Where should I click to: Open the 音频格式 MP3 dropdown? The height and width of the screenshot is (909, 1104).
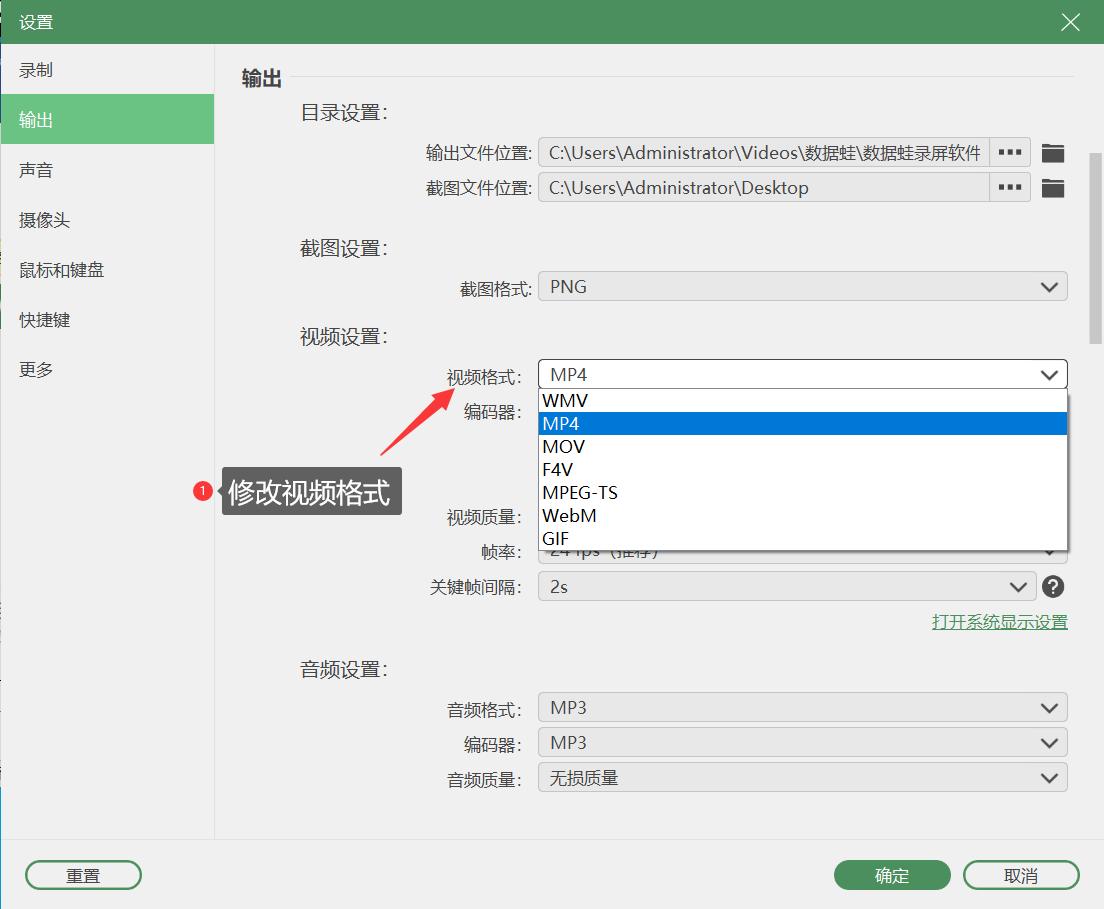800,707
